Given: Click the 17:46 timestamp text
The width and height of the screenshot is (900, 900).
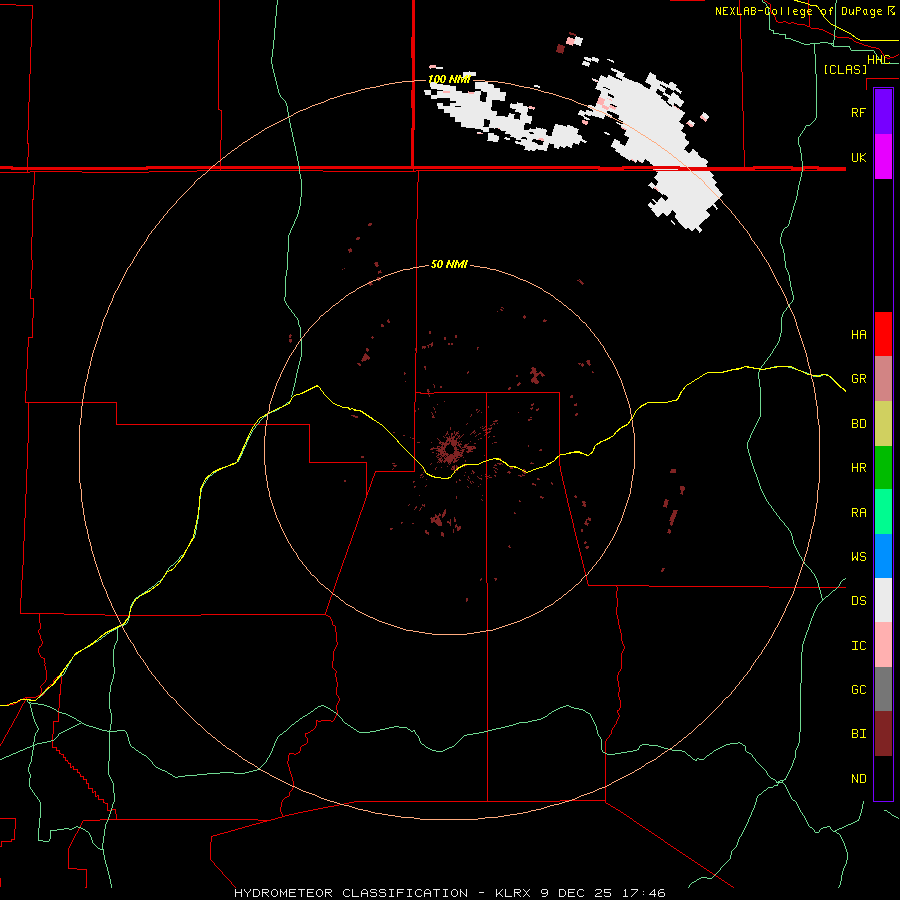Looking at the screenshot, I should click(x=644, y=893).
